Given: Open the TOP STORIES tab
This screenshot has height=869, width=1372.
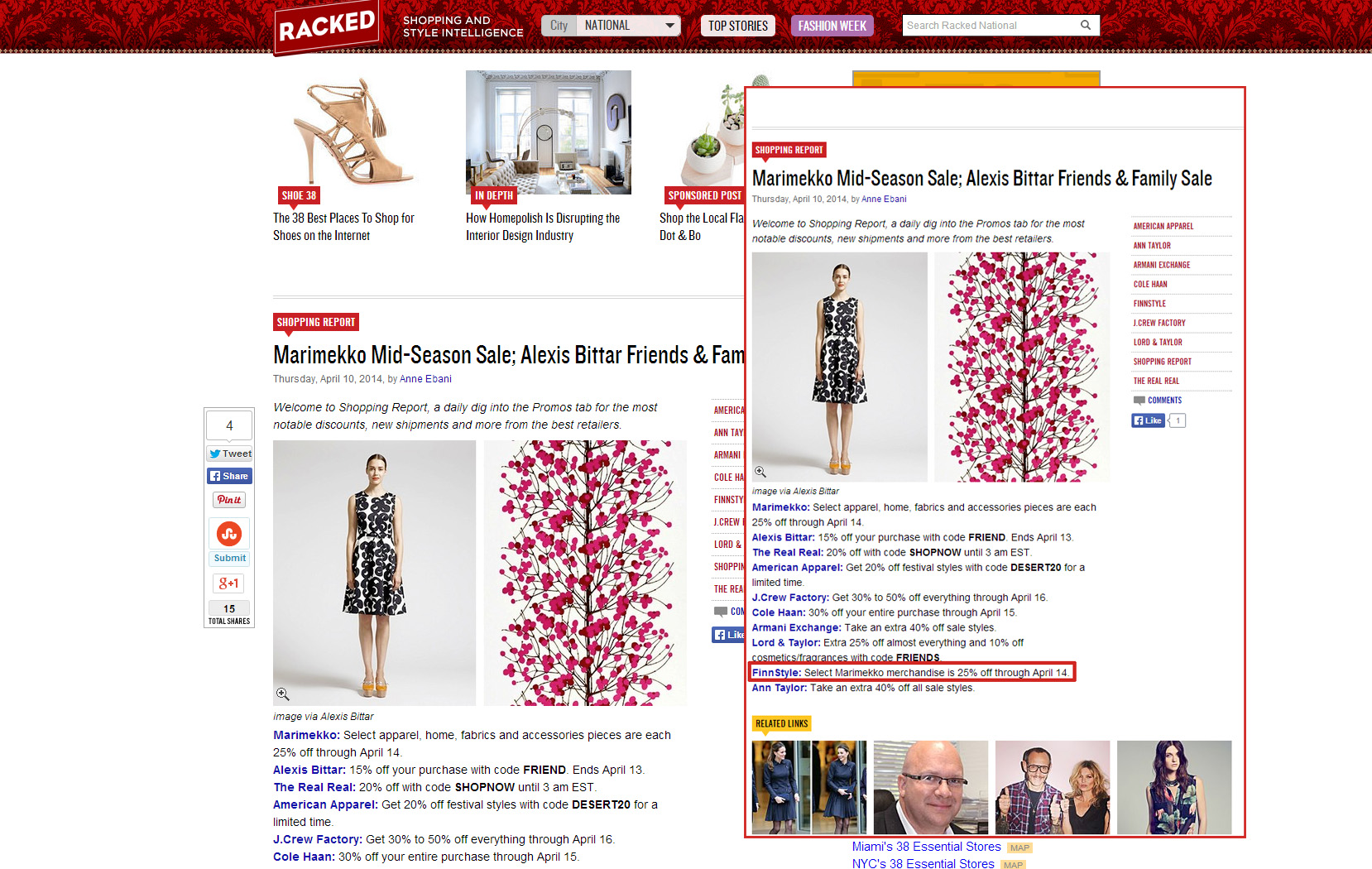Looking at the screenshot, I should (x=738, y=26).
